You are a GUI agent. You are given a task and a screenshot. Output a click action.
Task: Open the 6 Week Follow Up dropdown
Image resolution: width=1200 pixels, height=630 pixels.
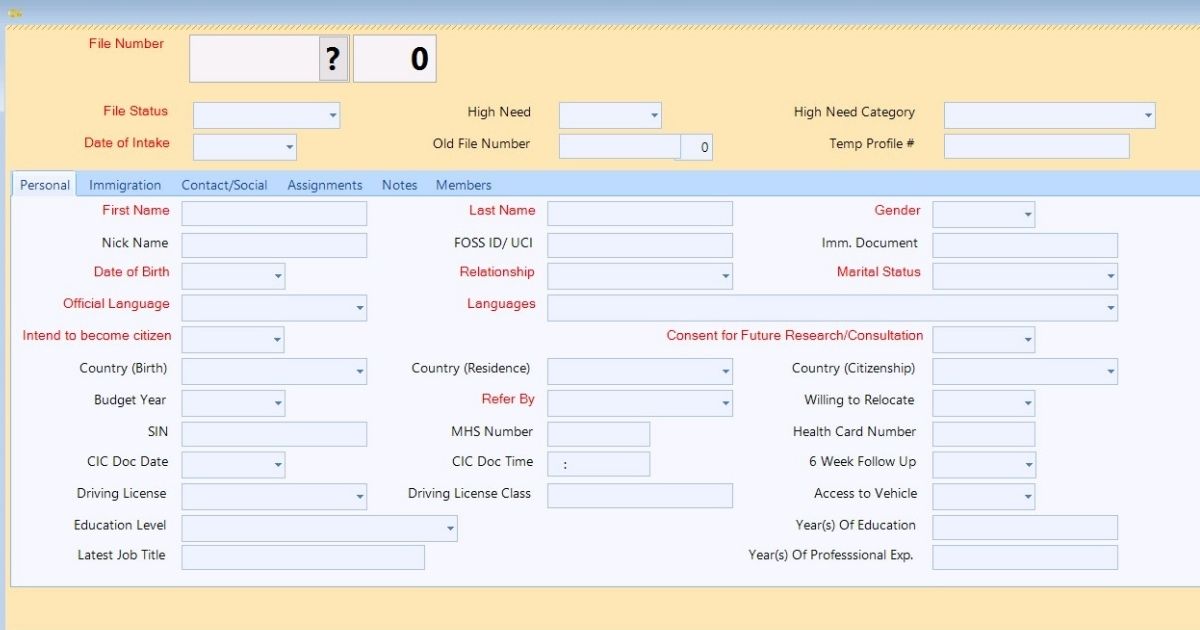click(x=1026, y=464)
